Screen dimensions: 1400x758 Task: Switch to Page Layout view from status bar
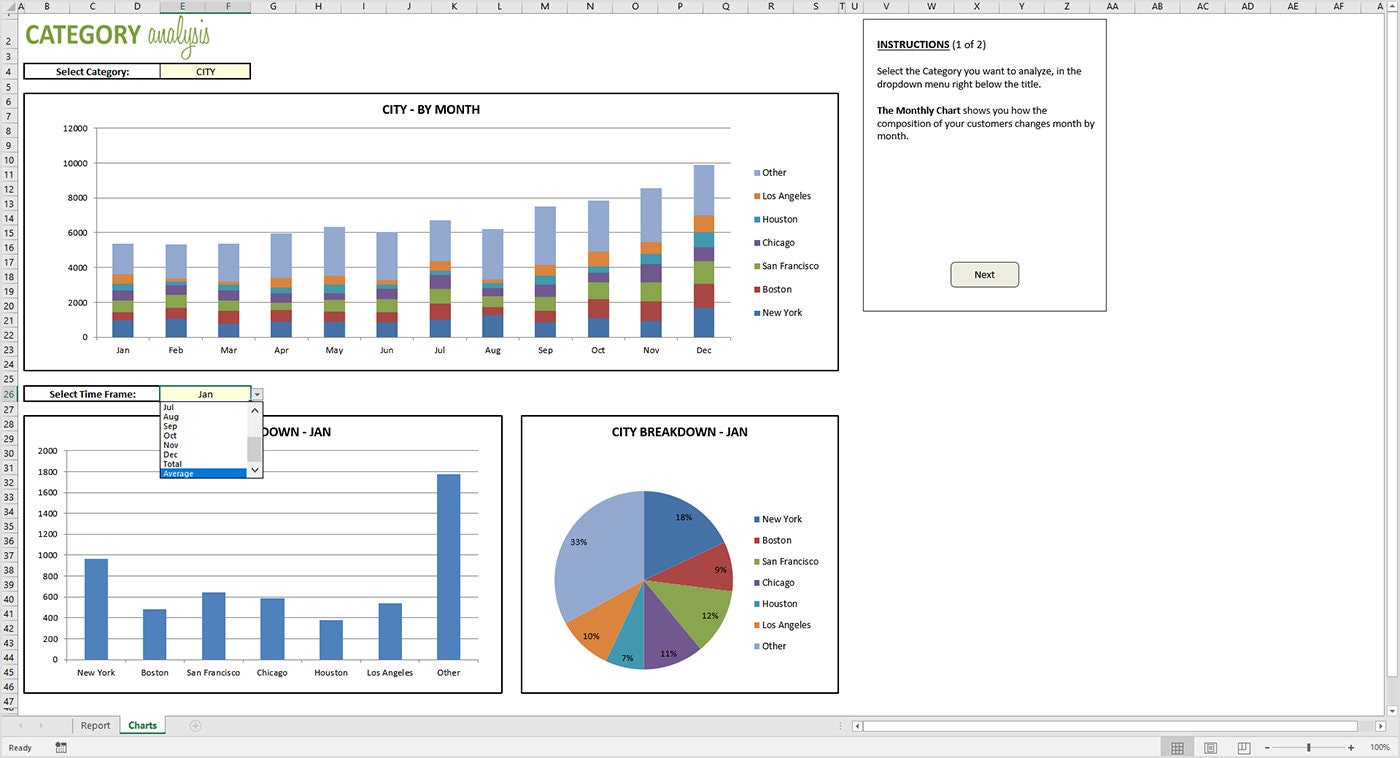1210,747
